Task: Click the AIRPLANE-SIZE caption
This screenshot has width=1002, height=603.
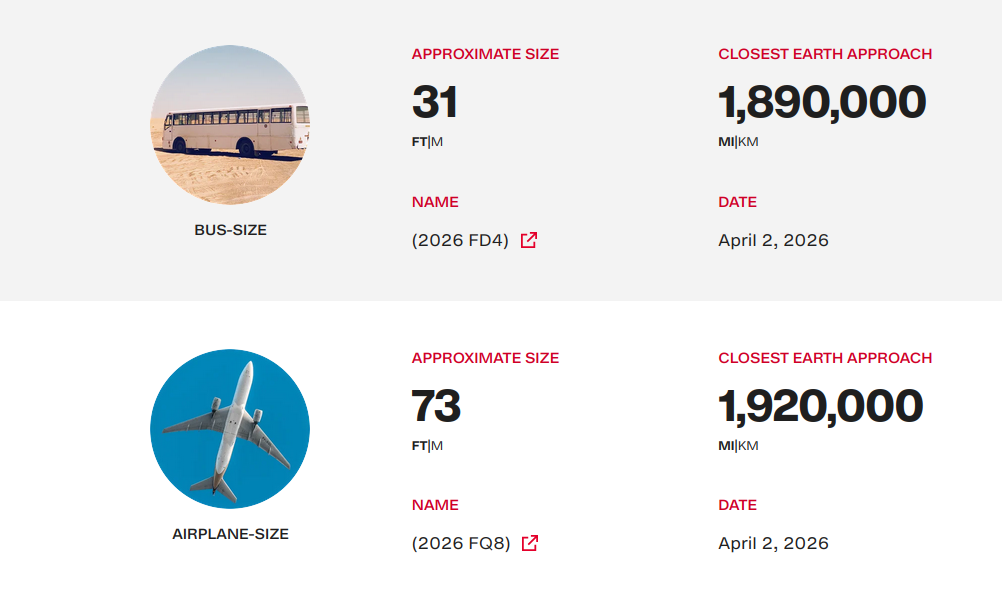Action: pos(230,534)
